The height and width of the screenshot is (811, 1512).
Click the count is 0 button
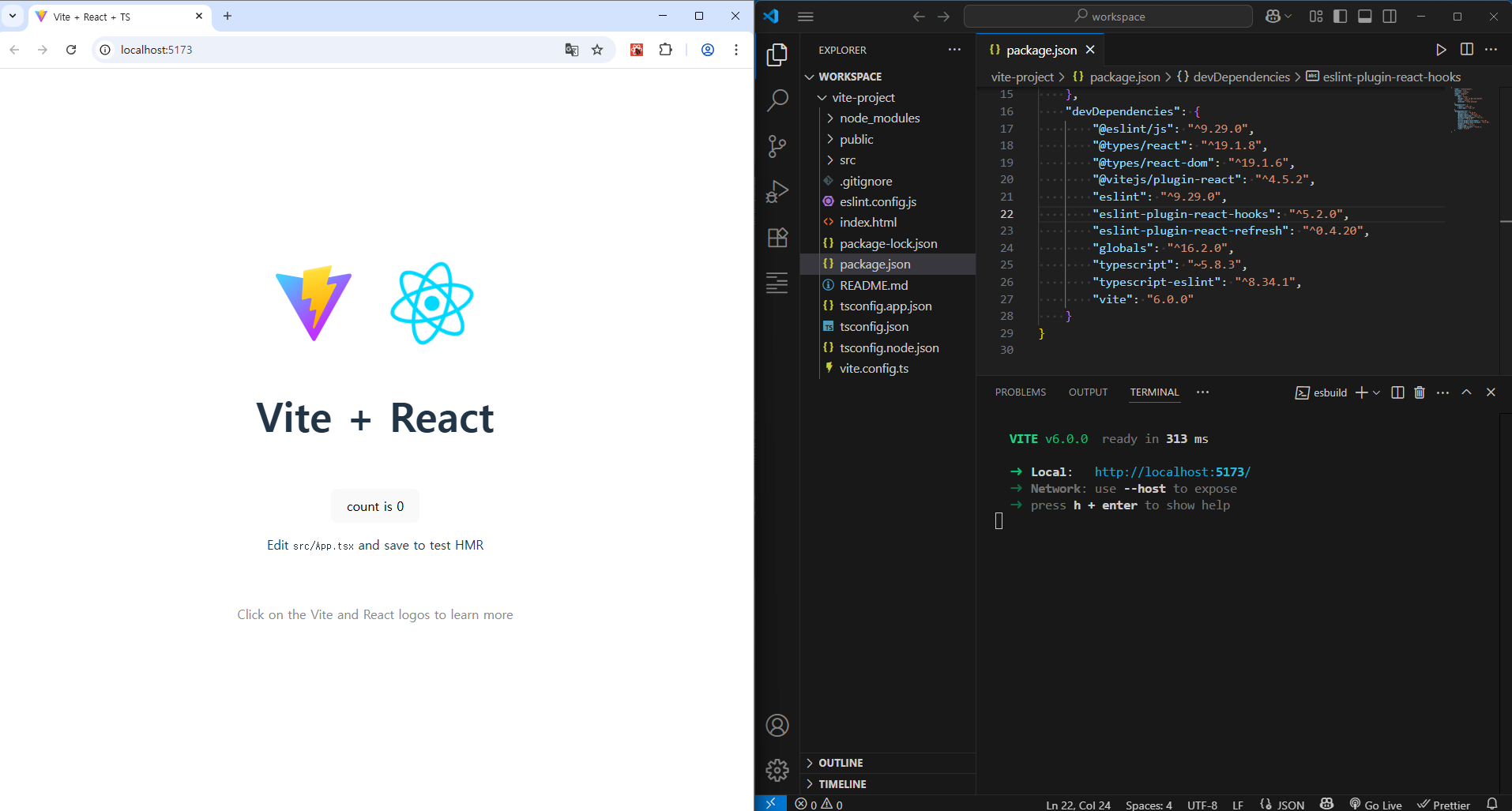(375, 506)
